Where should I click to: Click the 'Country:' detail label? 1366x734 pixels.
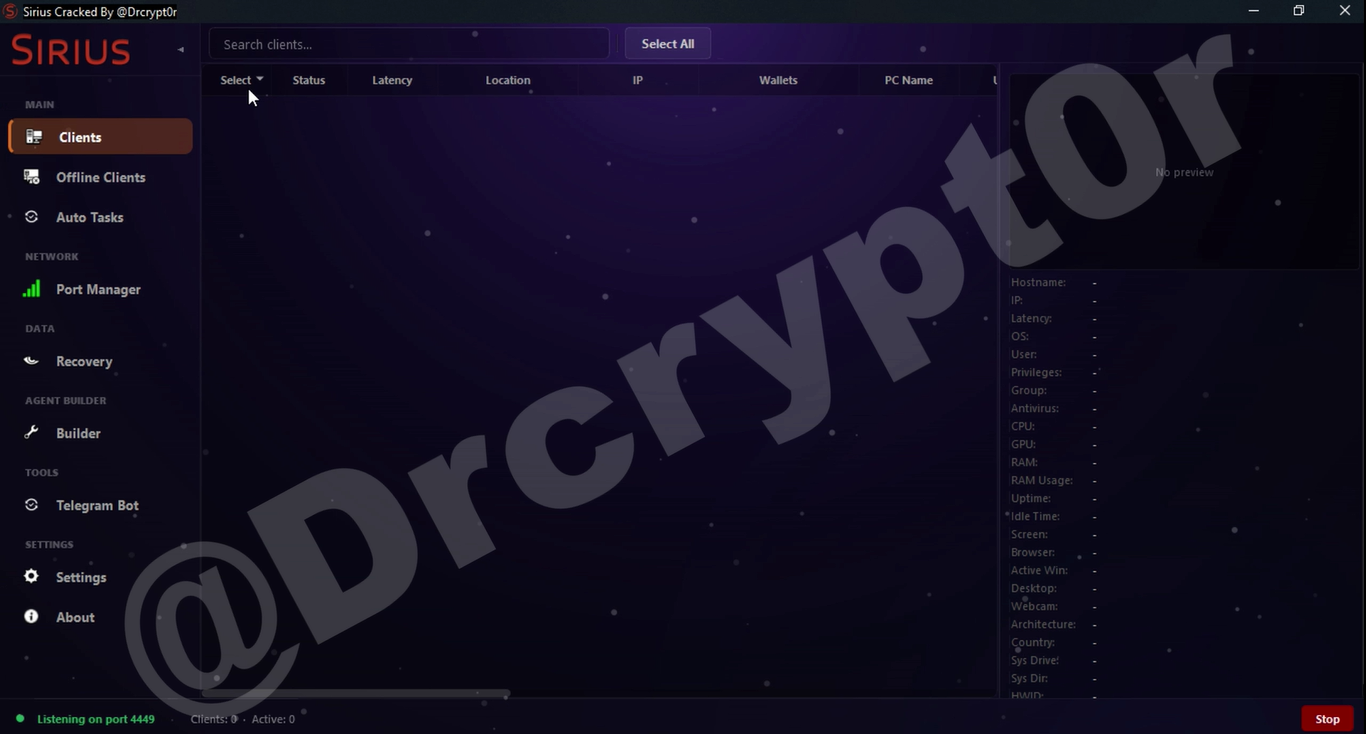(x=1033, y=642)
